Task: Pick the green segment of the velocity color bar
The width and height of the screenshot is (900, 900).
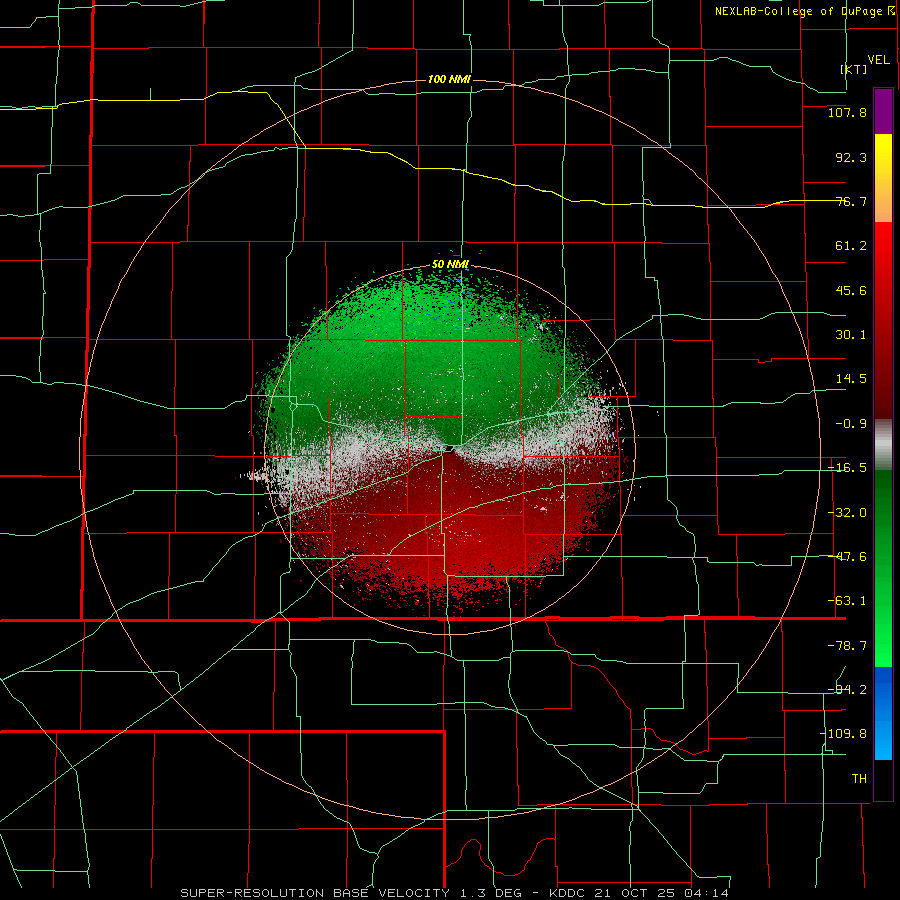Action: [883, 568]
